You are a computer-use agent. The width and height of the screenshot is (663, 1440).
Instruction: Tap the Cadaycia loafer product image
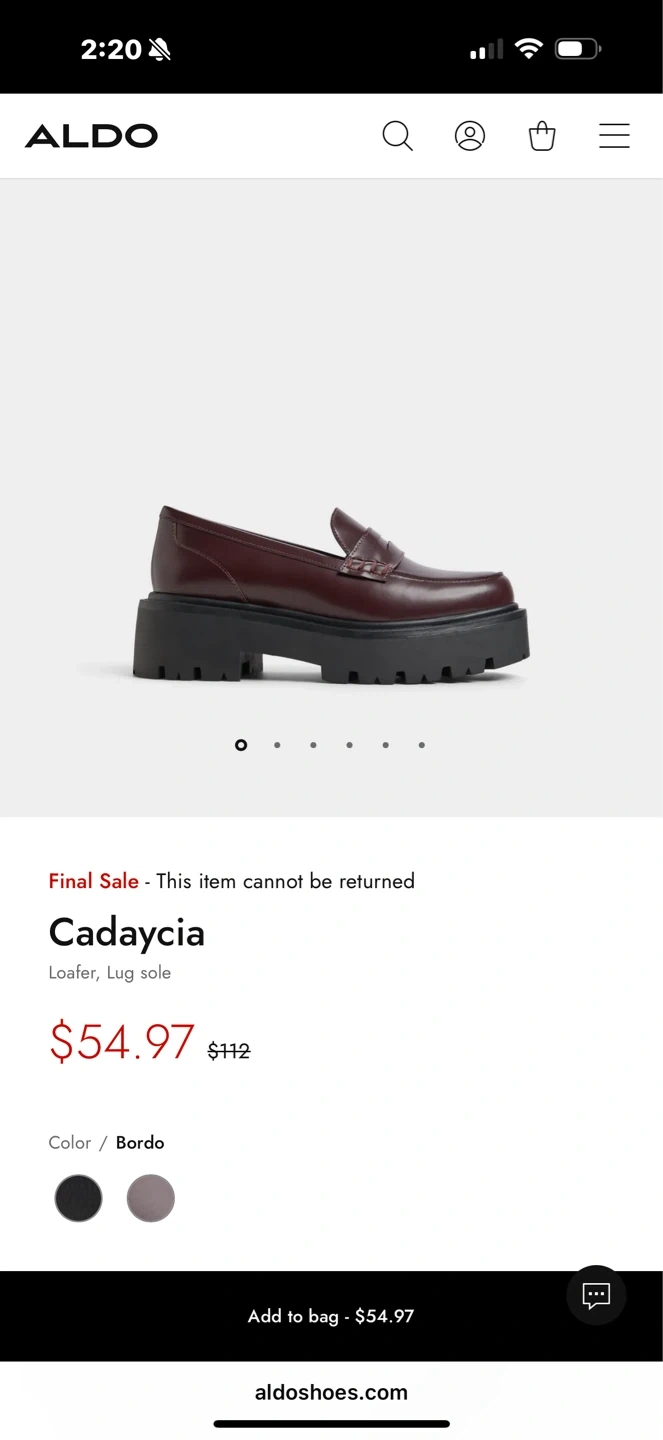331,595
